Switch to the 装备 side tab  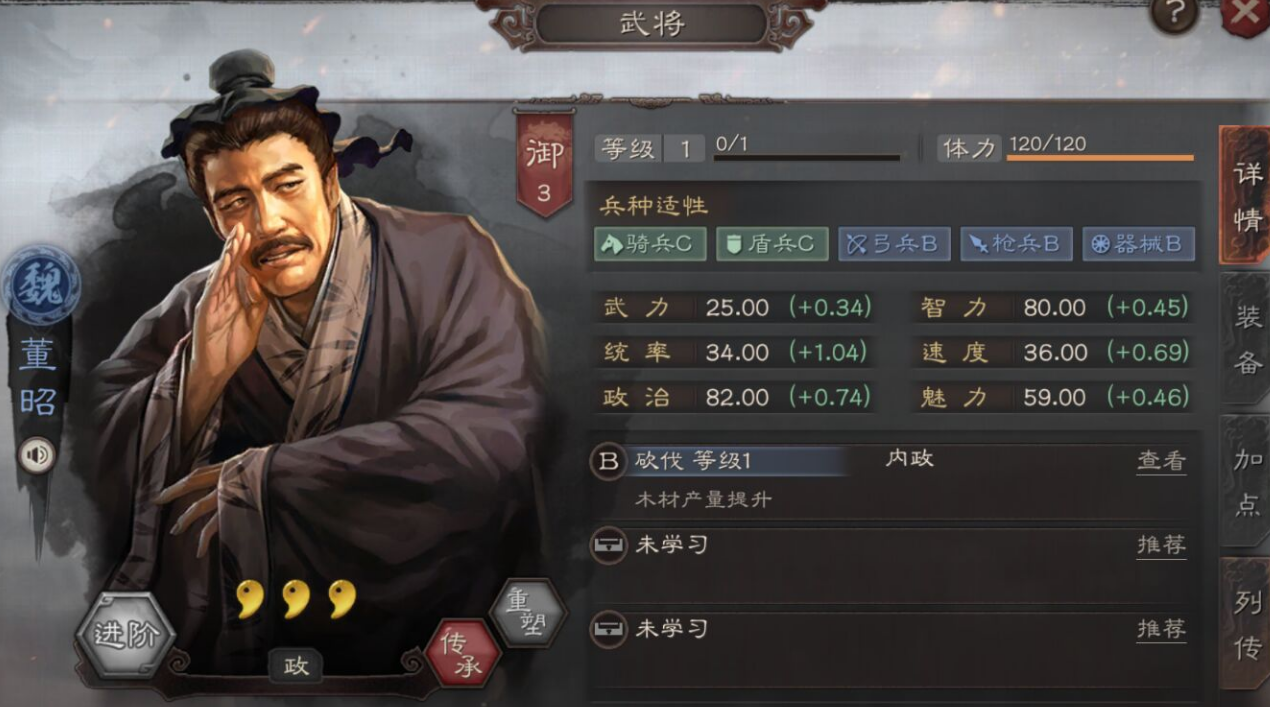pyautogui.click(x=1246, y=339)
